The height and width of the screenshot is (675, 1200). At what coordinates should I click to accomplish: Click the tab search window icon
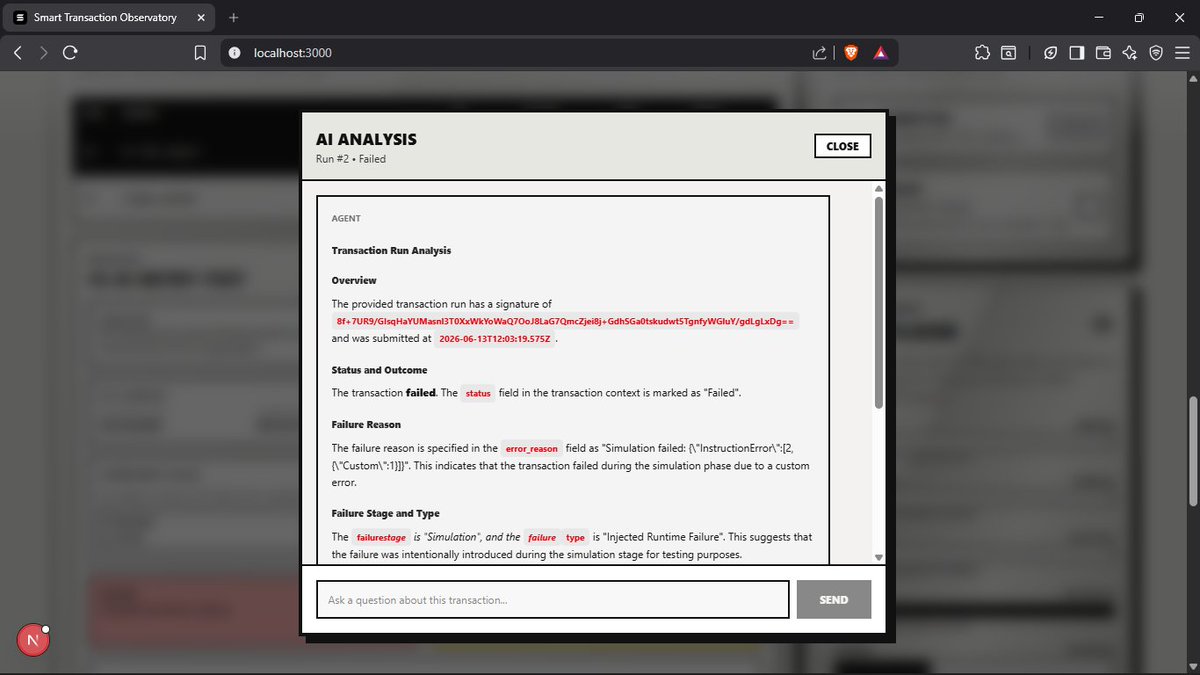[x=1008, y=53]
